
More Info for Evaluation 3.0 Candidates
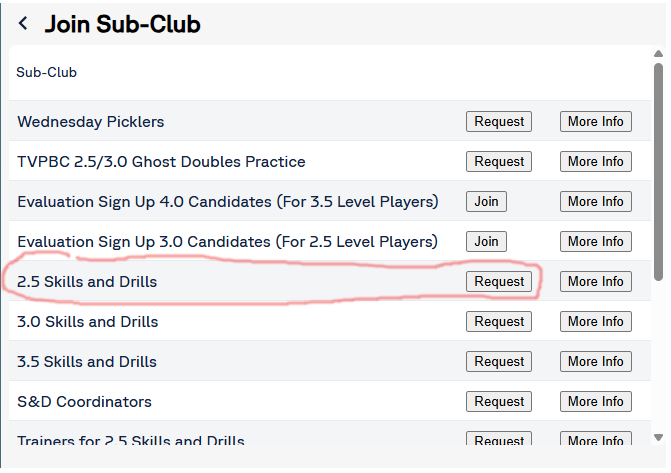click(595, 242)
